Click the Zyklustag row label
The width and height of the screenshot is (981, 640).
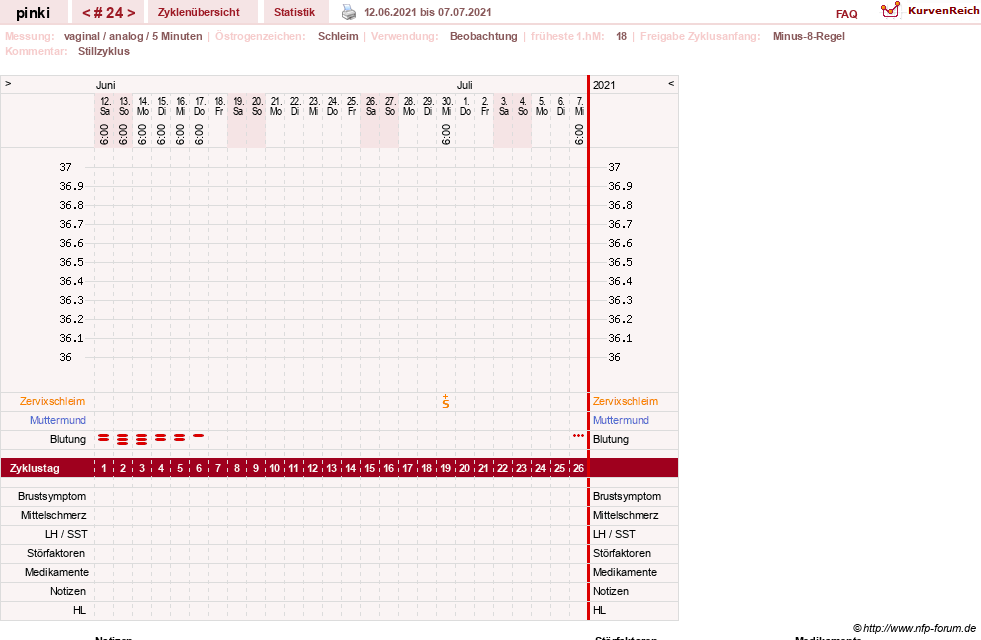click(x=35, y=468)
